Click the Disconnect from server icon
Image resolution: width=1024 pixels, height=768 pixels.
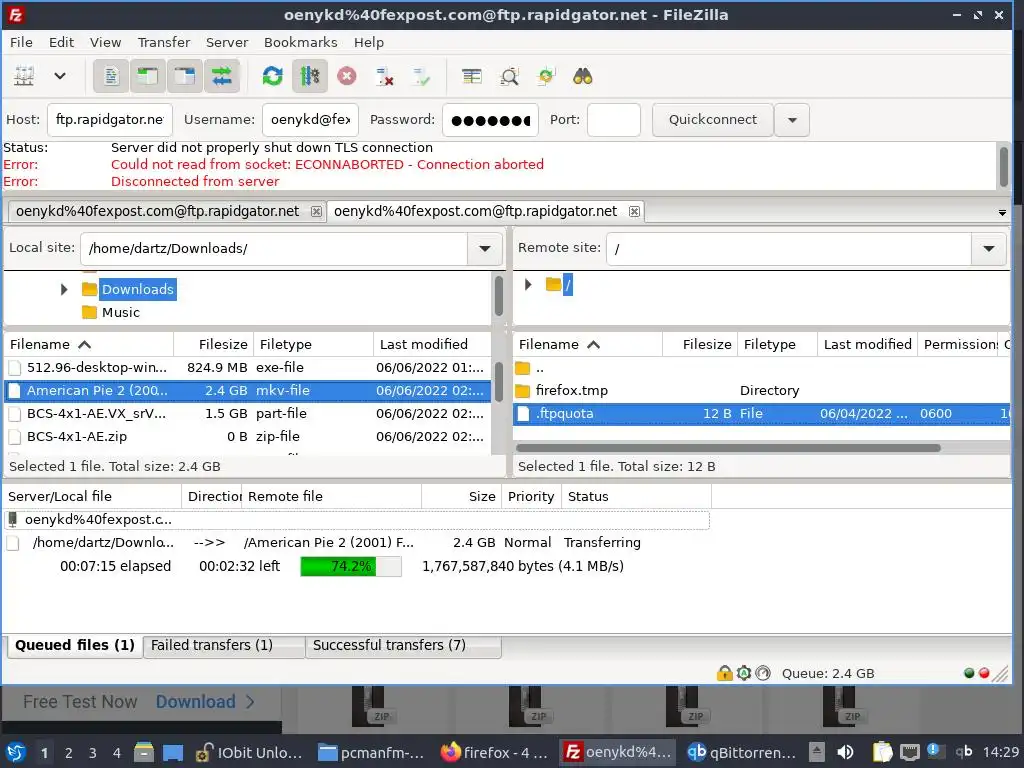[x=384, y=76]
